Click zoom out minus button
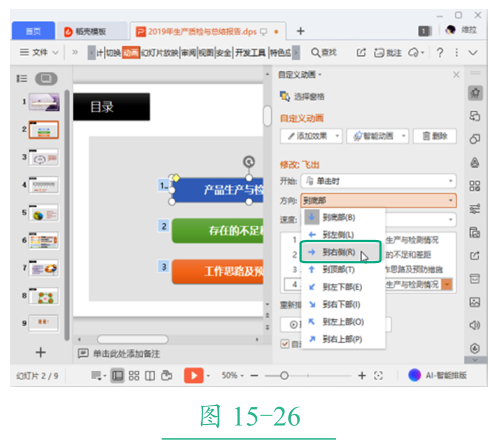 point(255,376)
